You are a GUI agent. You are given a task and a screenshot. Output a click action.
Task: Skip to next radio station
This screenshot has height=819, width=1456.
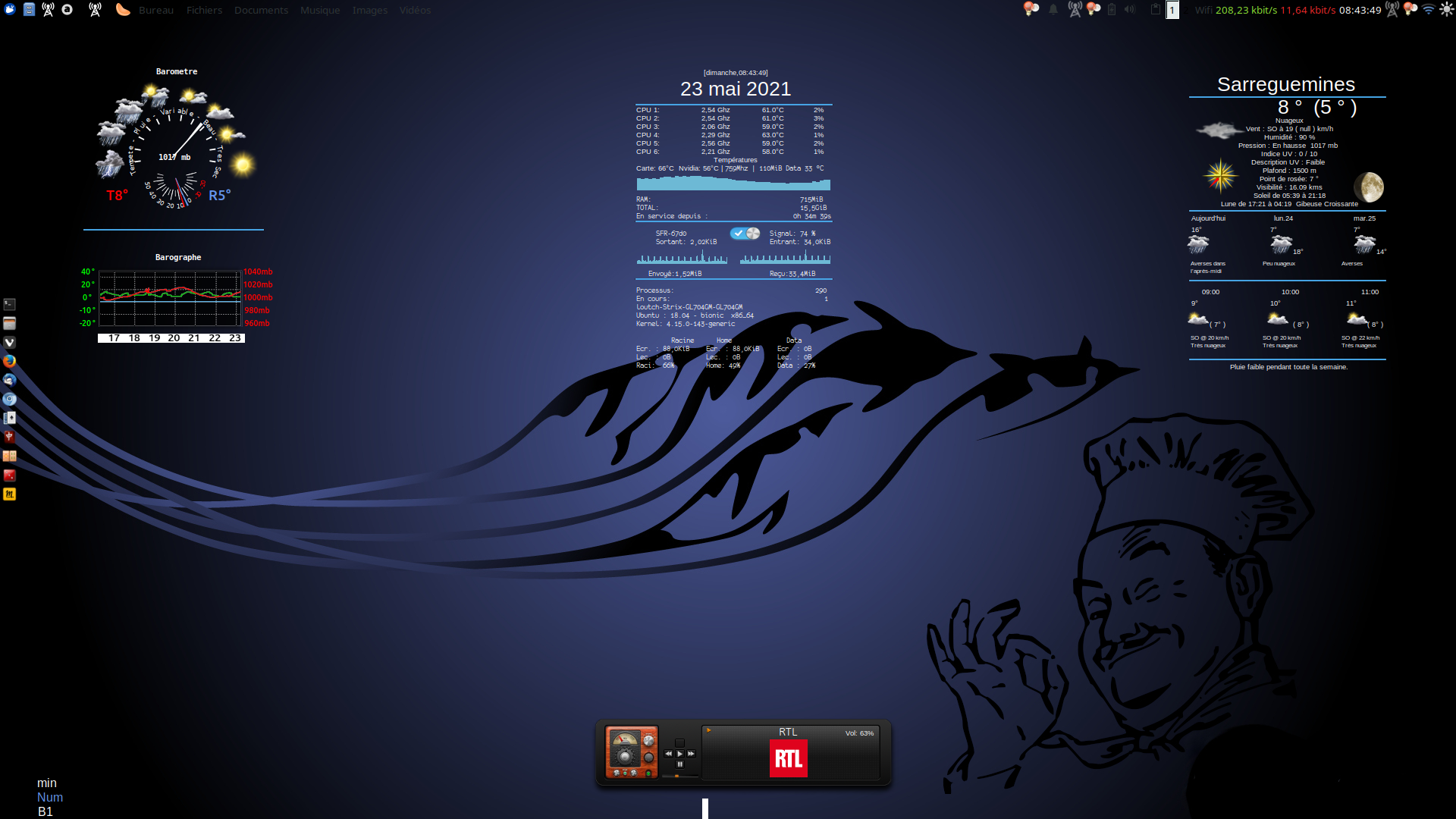tap(691, 754)
